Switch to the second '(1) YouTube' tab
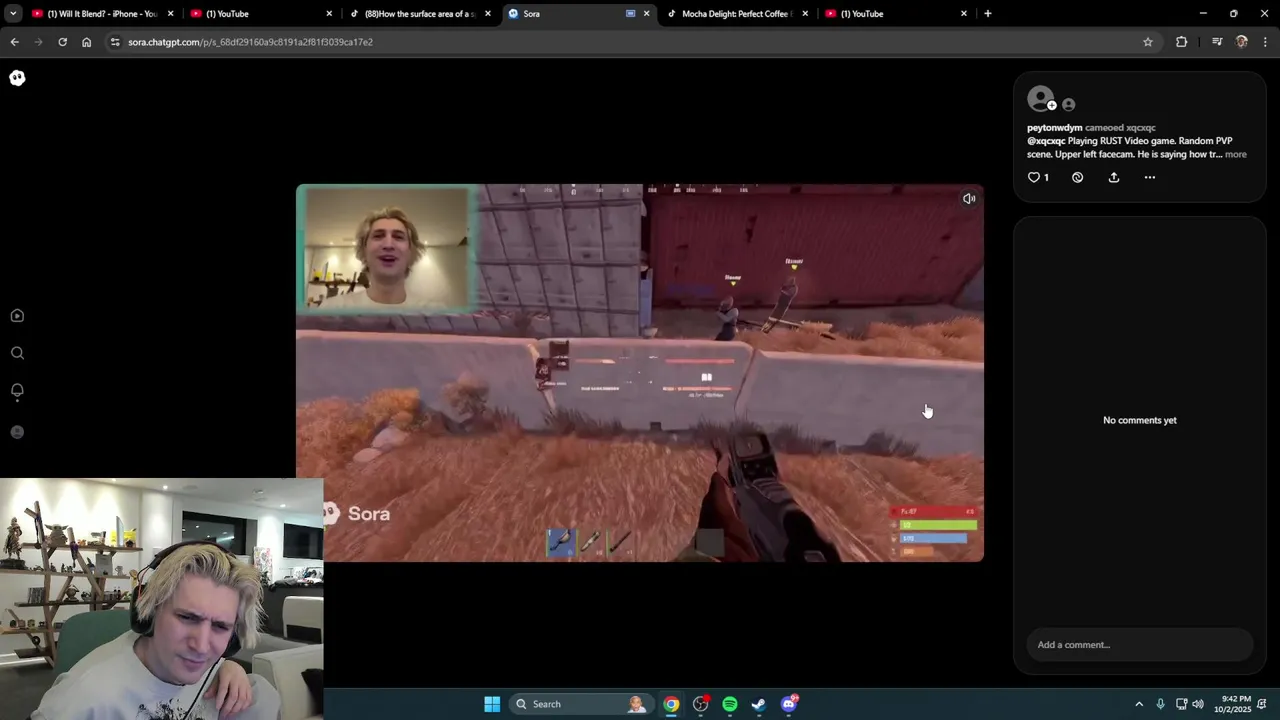The width and height of the screenshot is (1280, 720). [260, 14]
